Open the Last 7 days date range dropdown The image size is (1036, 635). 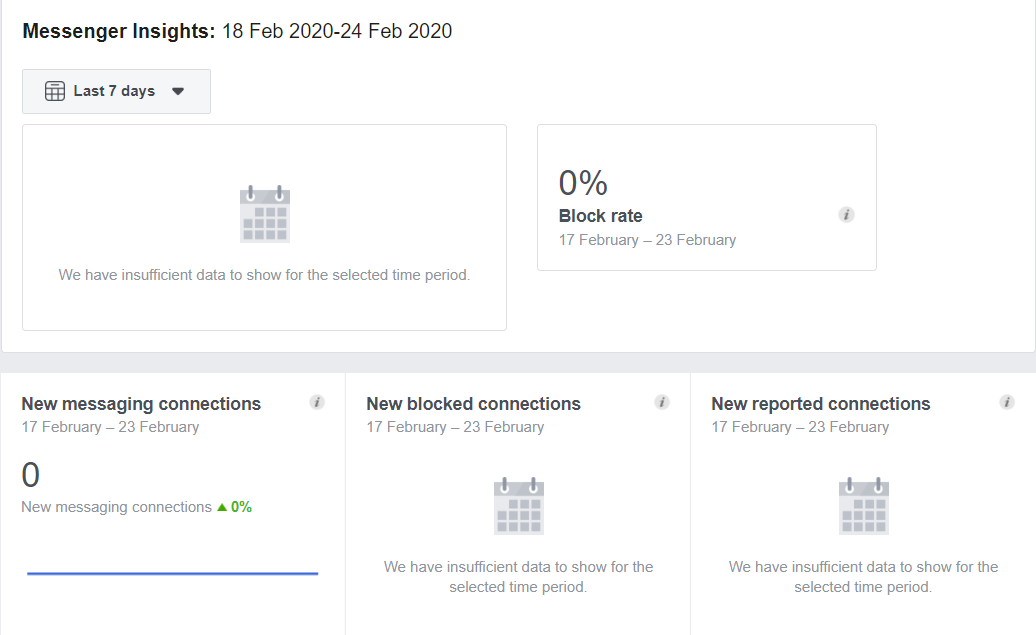point(116,90)
